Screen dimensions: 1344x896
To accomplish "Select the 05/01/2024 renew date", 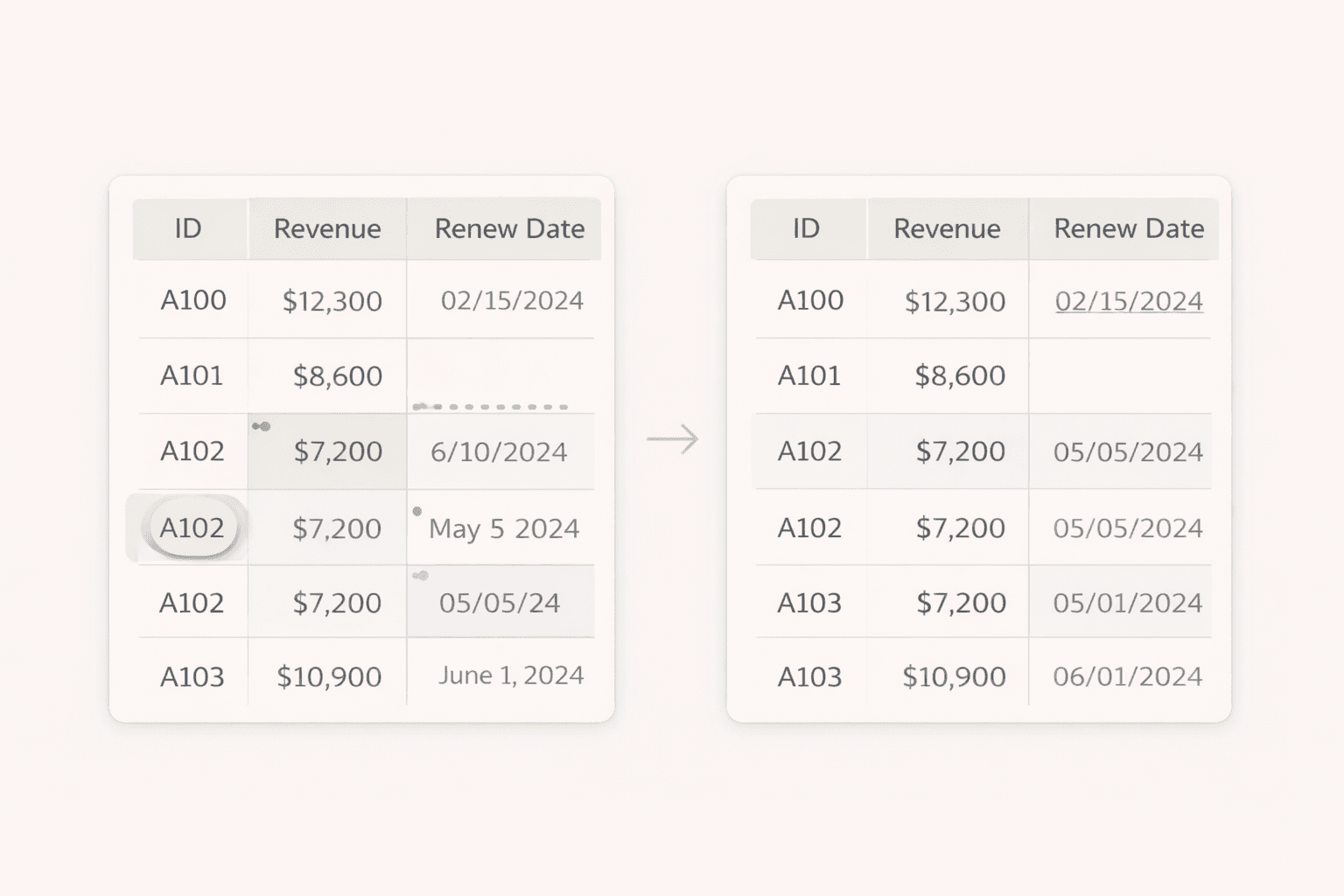I will pos(1128,603).
